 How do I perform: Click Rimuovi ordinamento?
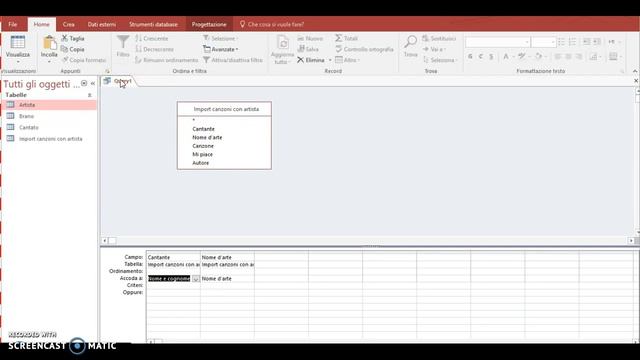(167, 60)
